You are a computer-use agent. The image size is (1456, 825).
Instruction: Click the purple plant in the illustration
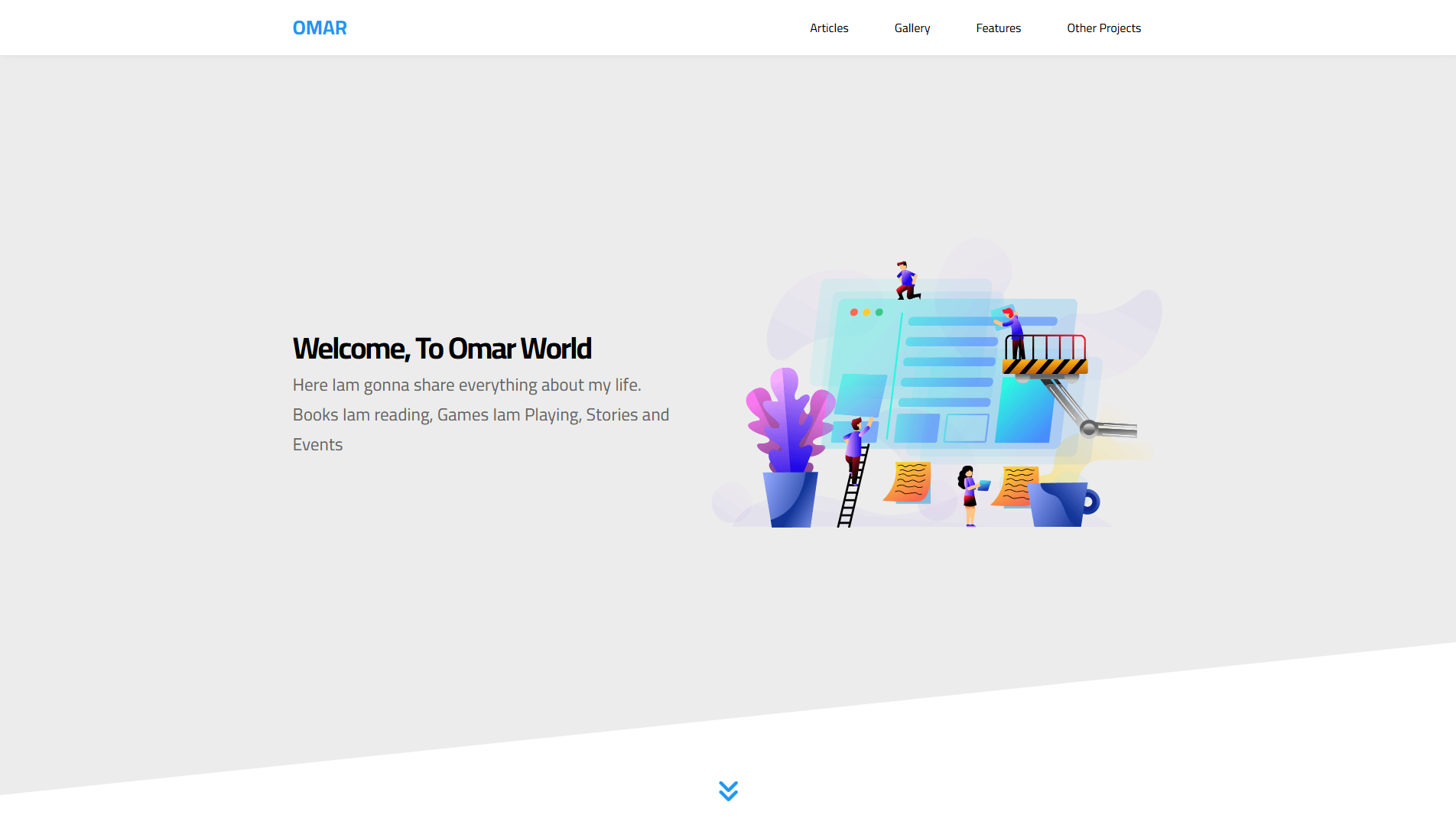789,421
